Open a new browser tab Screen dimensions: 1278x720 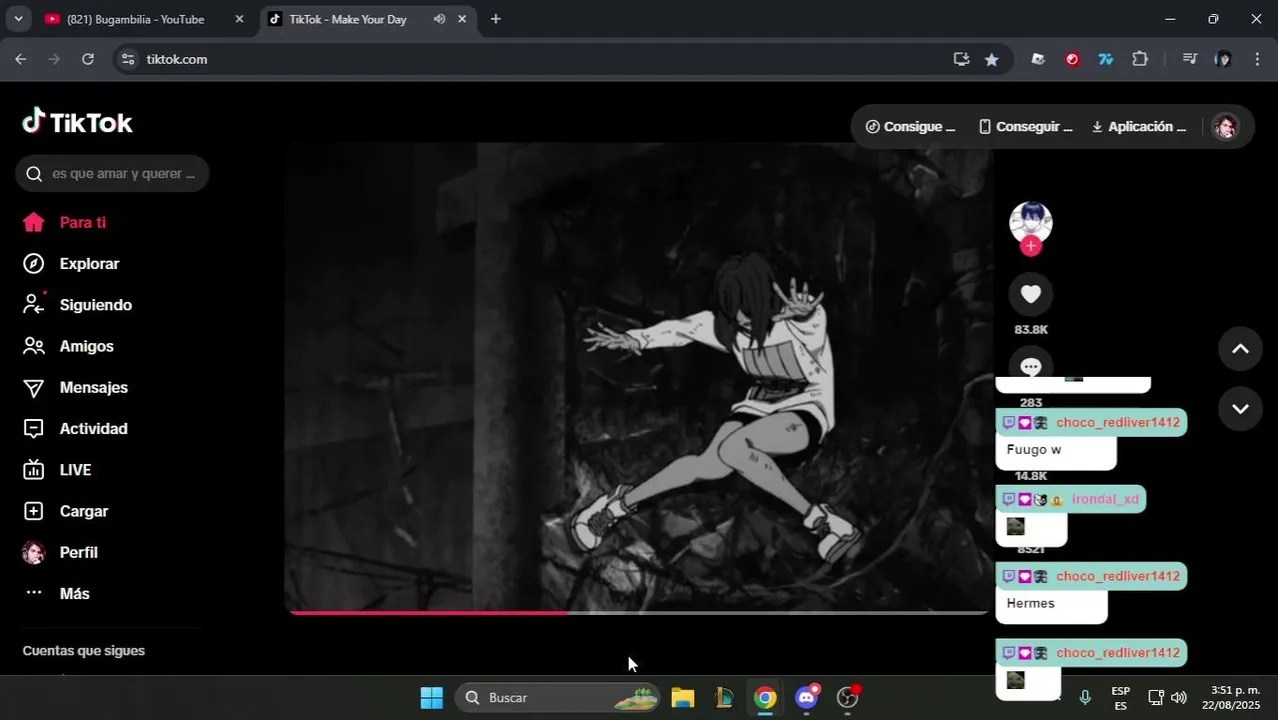click(x=495, y=19)
